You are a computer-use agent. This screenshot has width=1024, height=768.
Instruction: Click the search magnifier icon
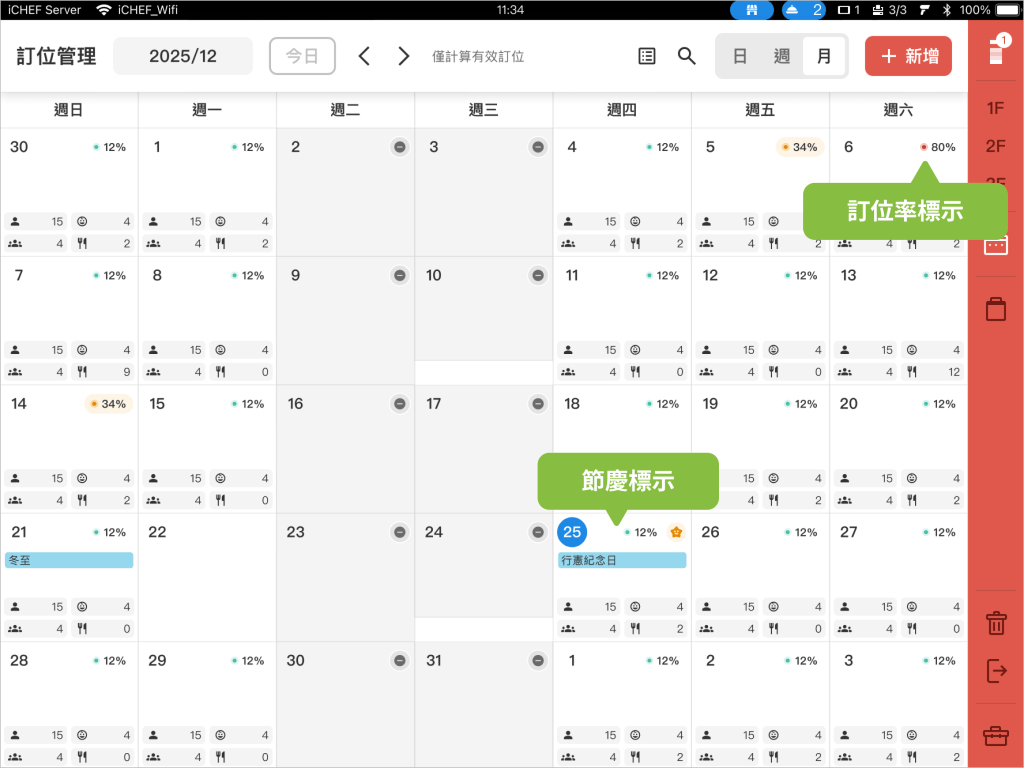coord(687,56)
